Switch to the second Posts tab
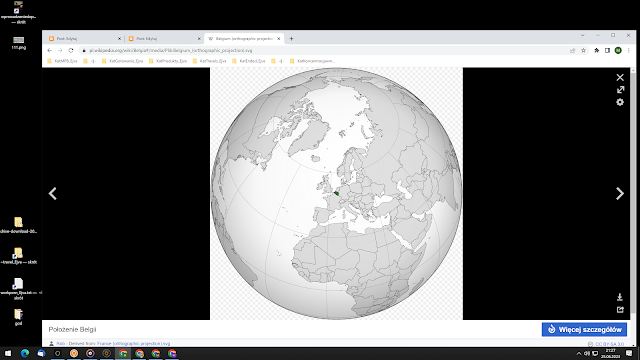 (163, 38)
